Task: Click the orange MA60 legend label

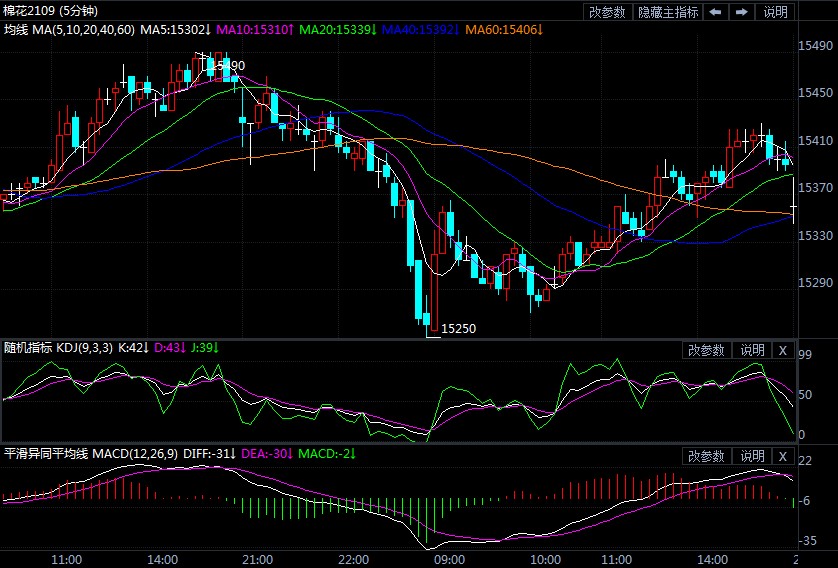Action: [x=503, y=31]
